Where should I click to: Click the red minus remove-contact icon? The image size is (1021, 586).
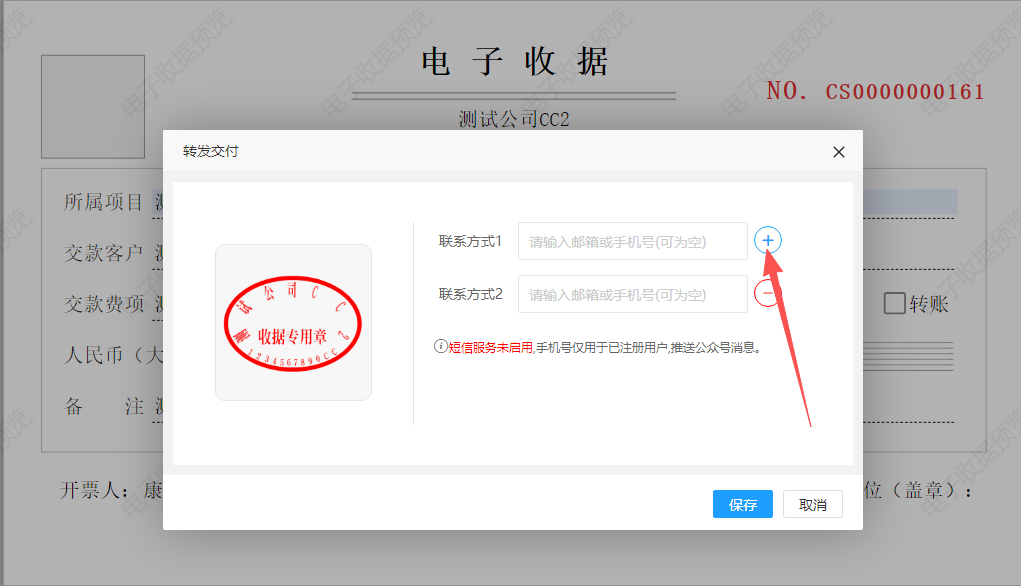click(766, 293)
